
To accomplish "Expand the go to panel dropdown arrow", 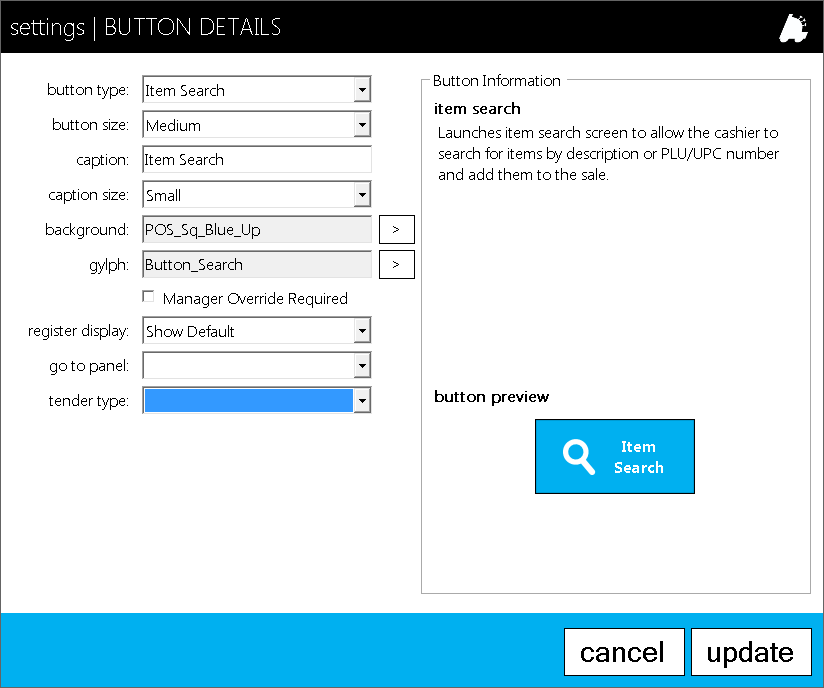I will (x=362, y=366).
